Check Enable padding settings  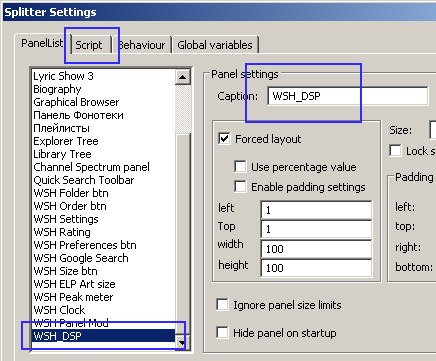tap(240, 186)
